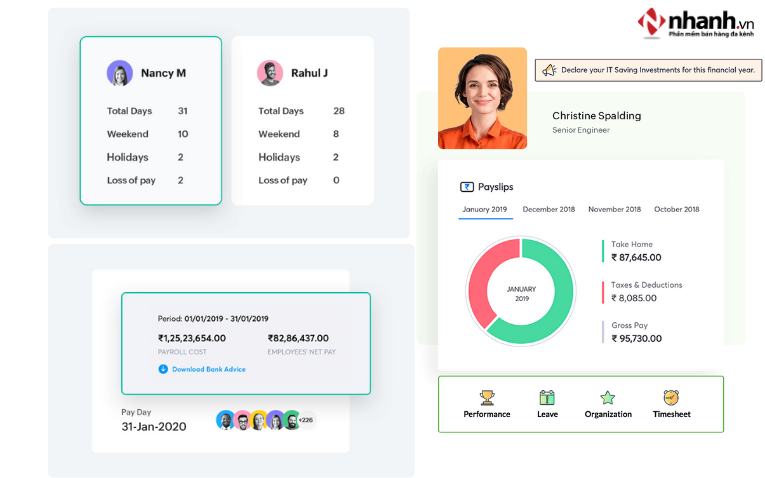Click the Performance trophy icon
765x478 pixels.
487,398
